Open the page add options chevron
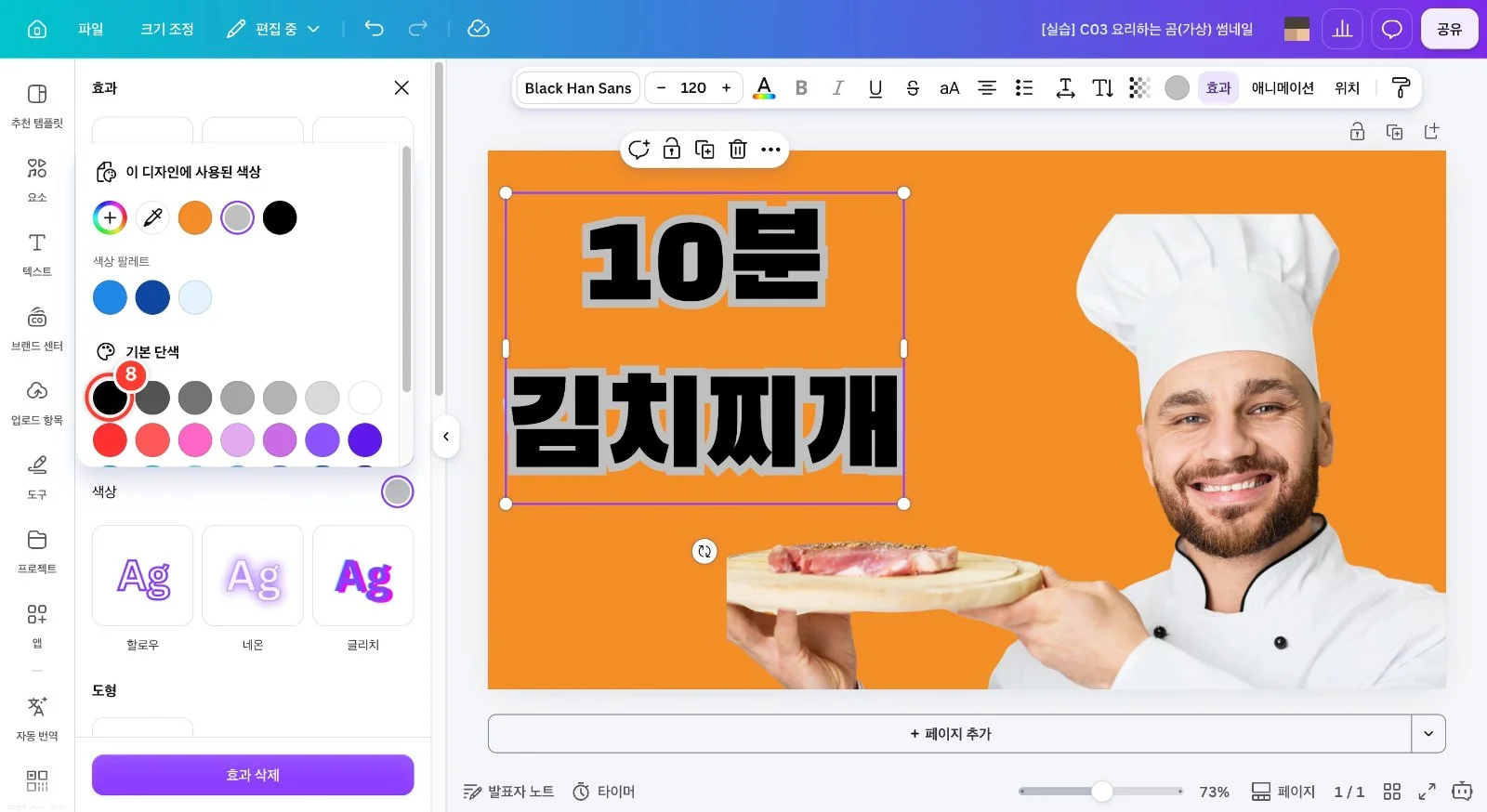The width and height of the screenshot is (1487, 812). (x=1428, y=734)
